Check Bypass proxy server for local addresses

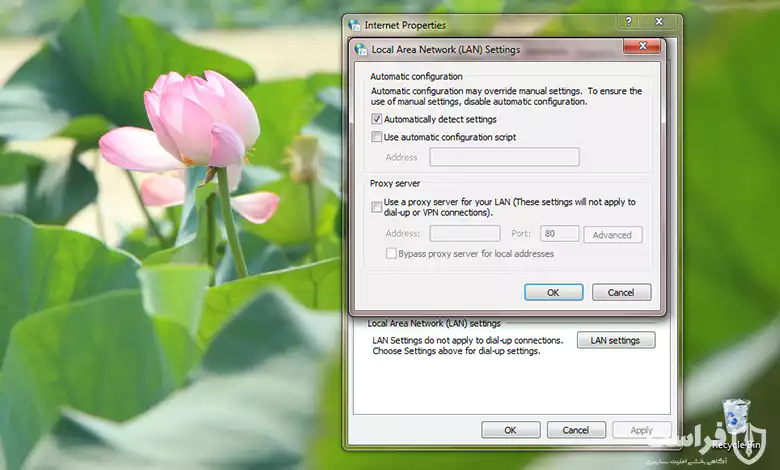(x=391, y=254)
